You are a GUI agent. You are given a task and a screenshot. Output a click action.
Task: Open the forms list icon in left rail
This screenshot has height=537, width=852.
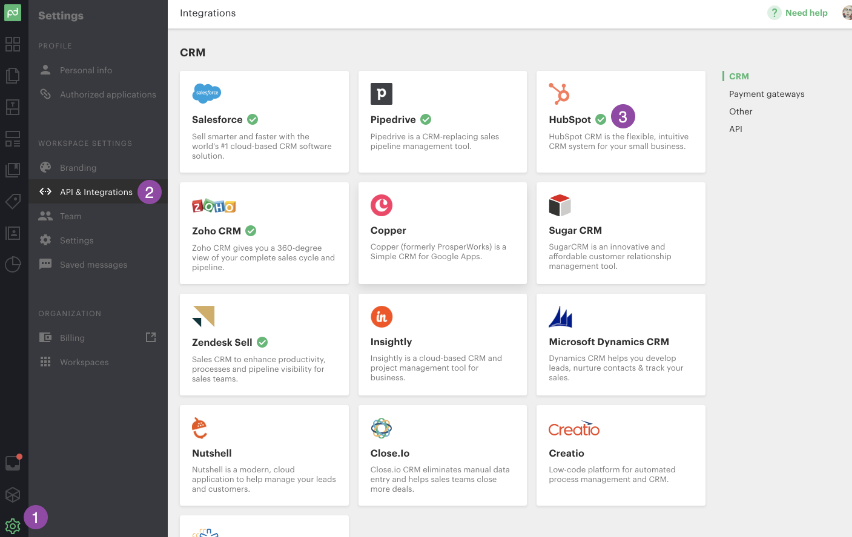pyautogui.click(x=12, y=139)
